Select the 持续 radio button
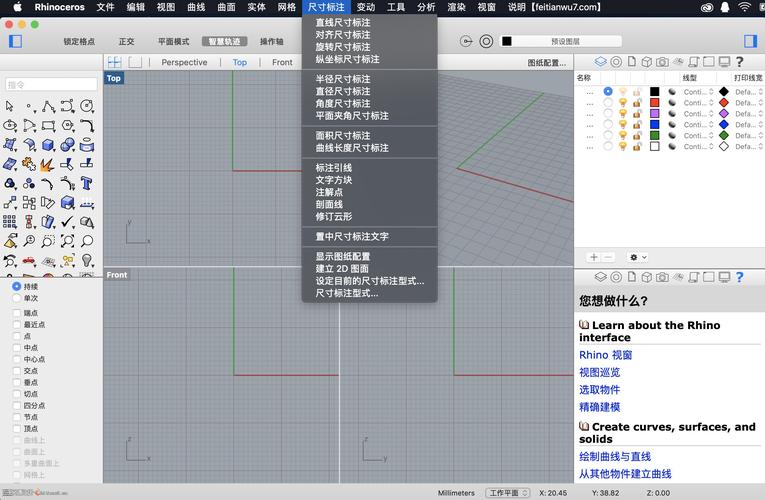The height and width of the screenshot is (500, 765). coord(17,286)
